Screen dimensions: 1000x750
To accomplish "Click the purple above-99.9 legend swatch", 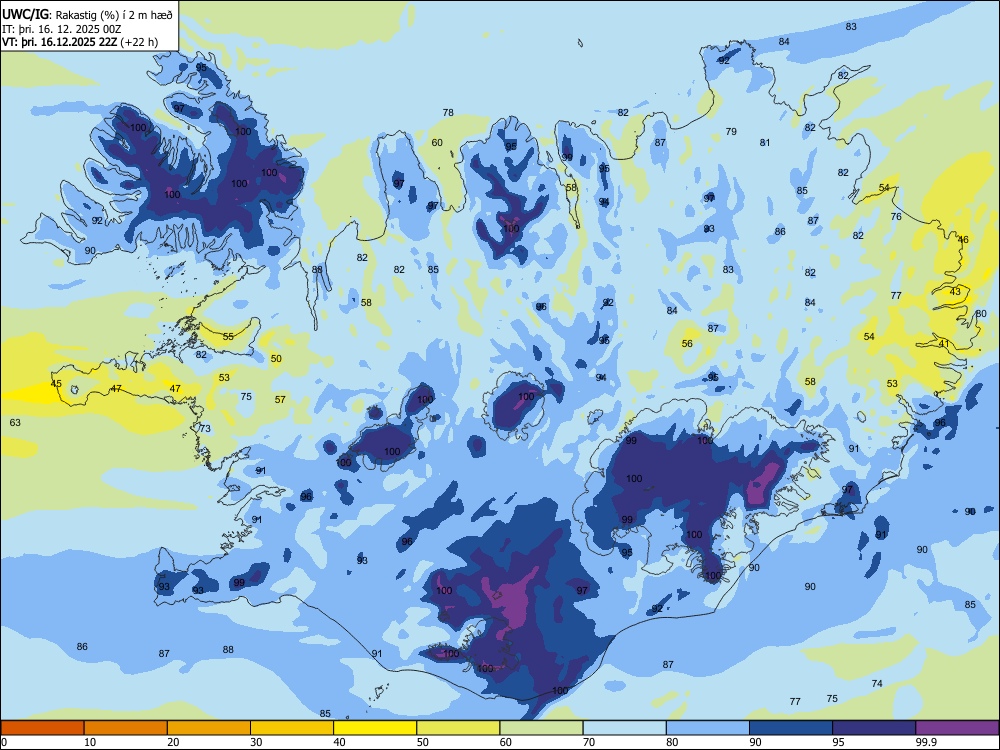I will pyautogui.click(x=957, y=728).
